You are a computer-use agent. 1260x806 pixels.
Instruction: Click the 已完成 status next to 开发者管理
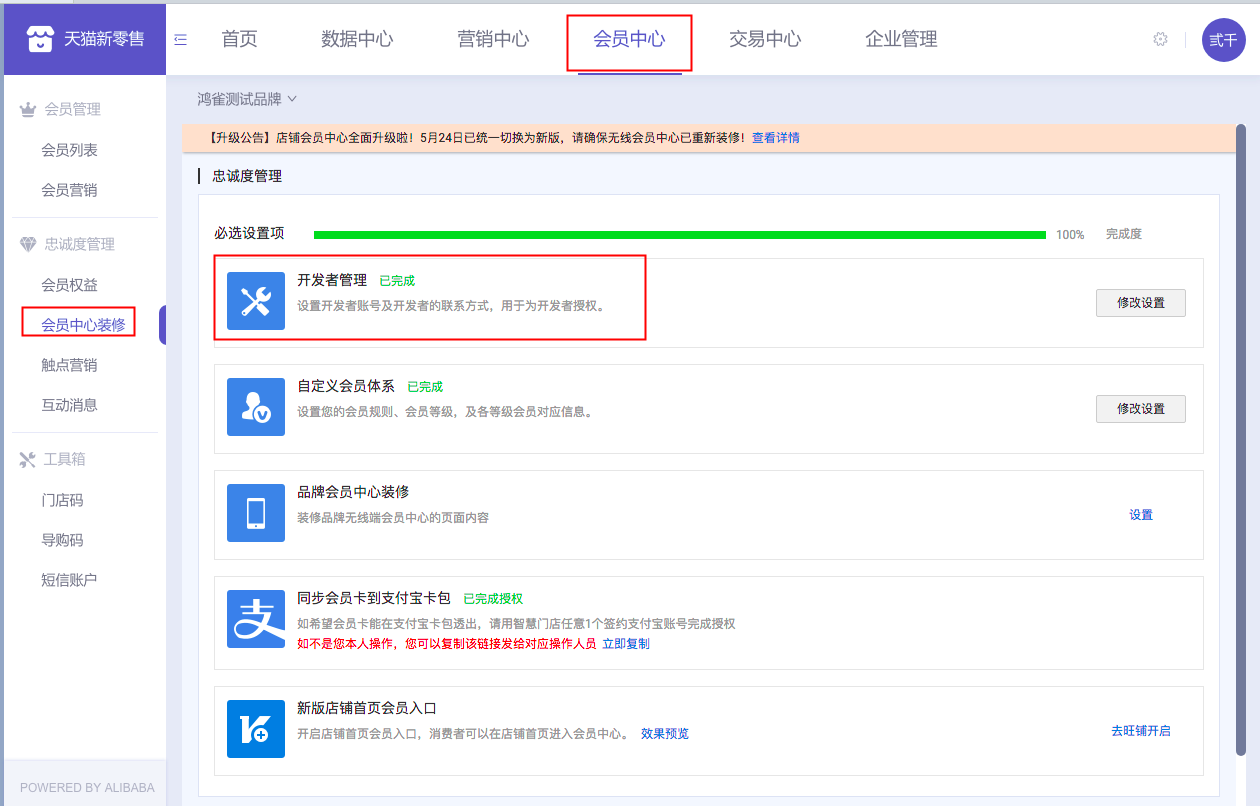[397, 281]
